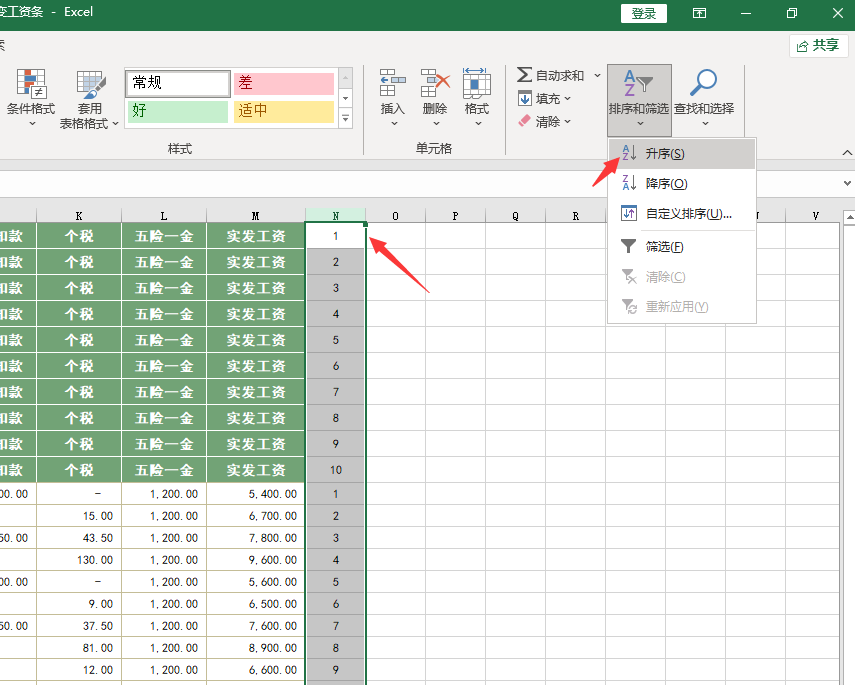Click the Clear (清除) eraser icon
855x685 pixels.
tap(525, 121)
